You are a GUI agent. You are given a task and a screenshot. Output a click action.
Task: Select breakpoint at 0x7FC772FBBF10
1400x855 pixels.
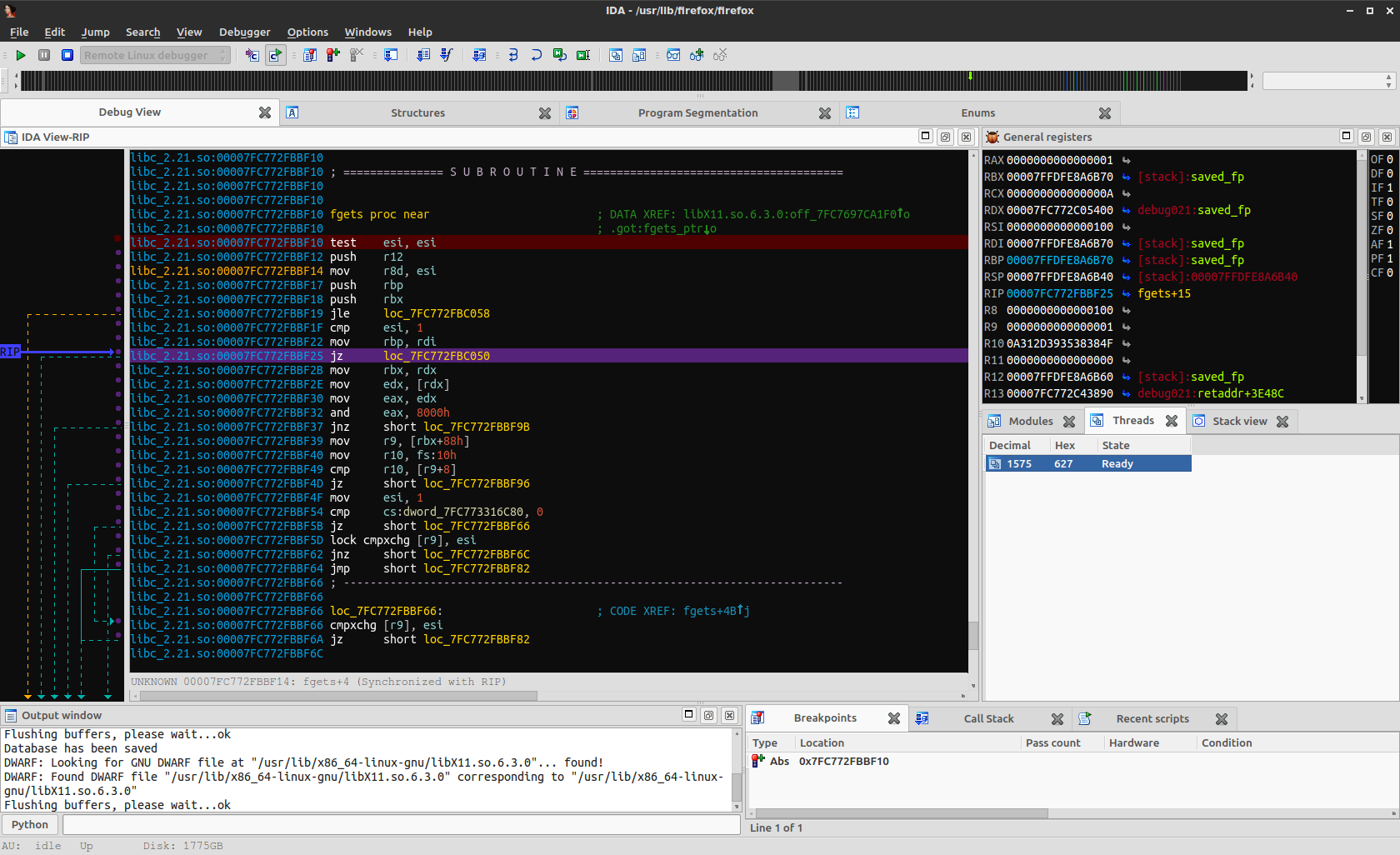(843, 761)
